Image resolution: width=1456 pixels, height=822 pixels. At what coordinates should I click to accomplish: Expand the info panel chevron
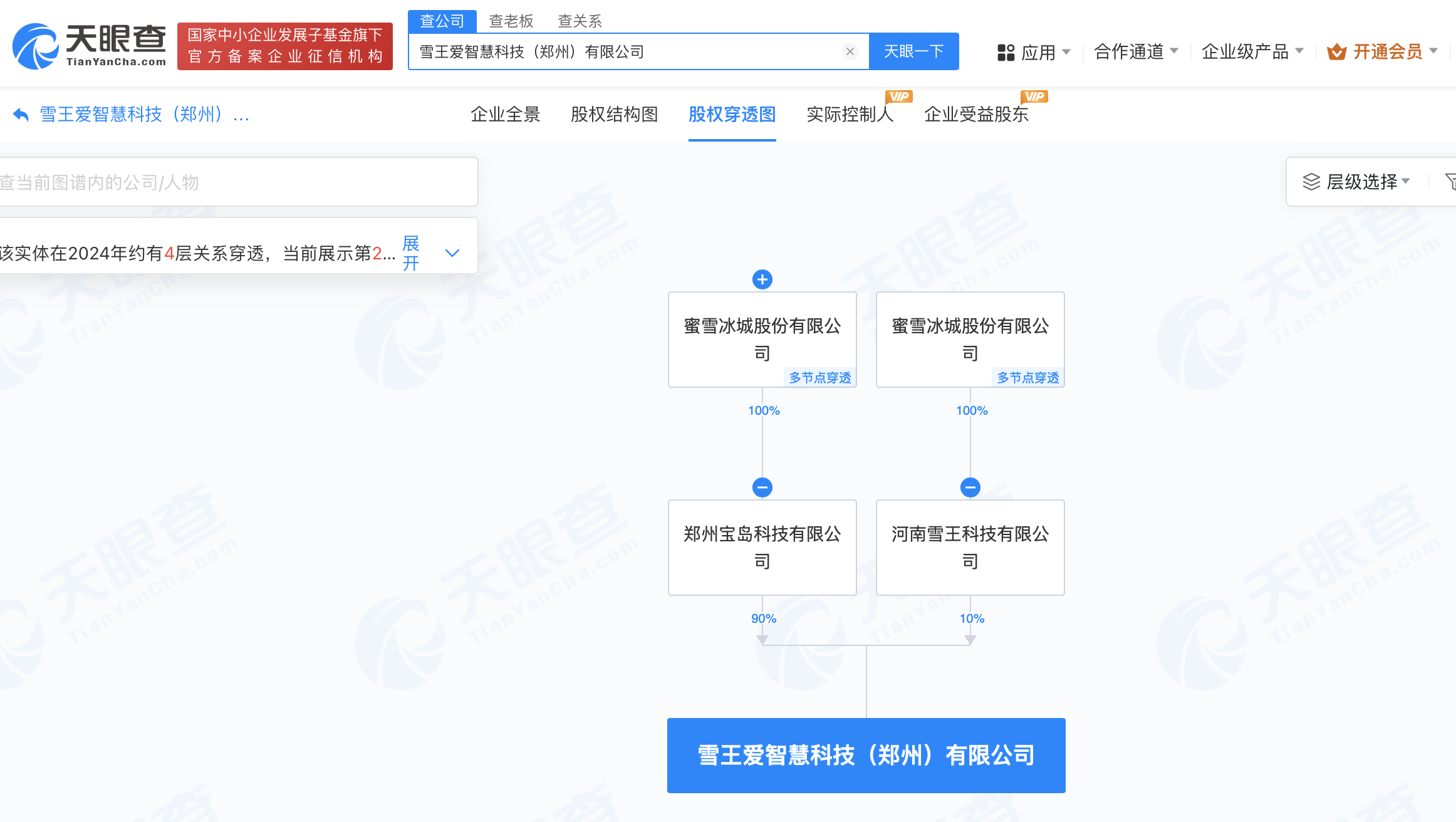pyautogui.click(x=452, y=253)
